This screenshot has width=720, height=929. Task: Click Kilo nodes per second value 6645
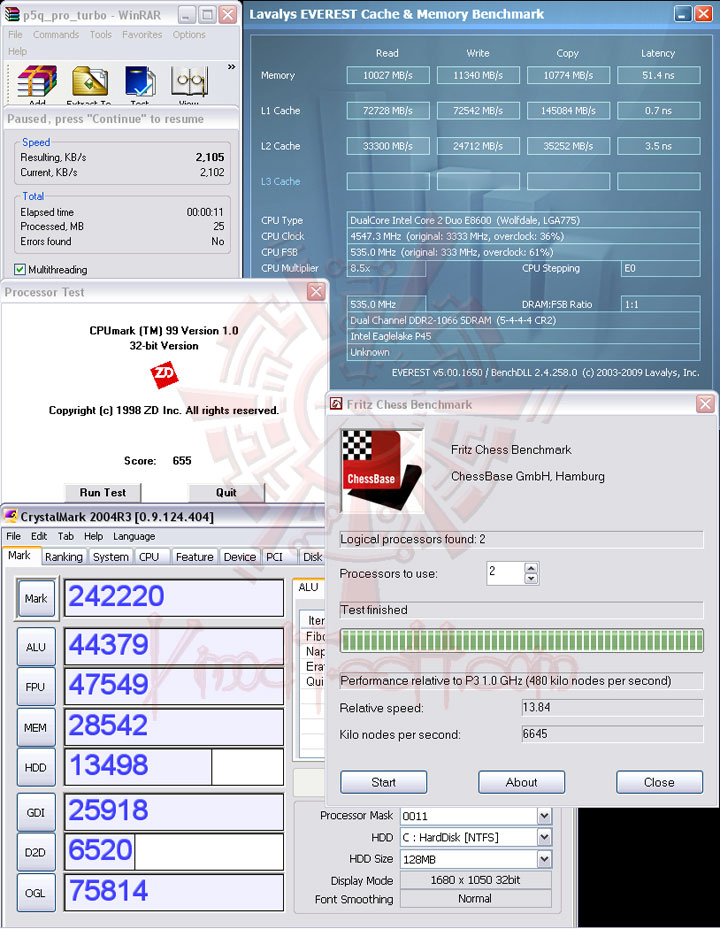pos(612,733)
